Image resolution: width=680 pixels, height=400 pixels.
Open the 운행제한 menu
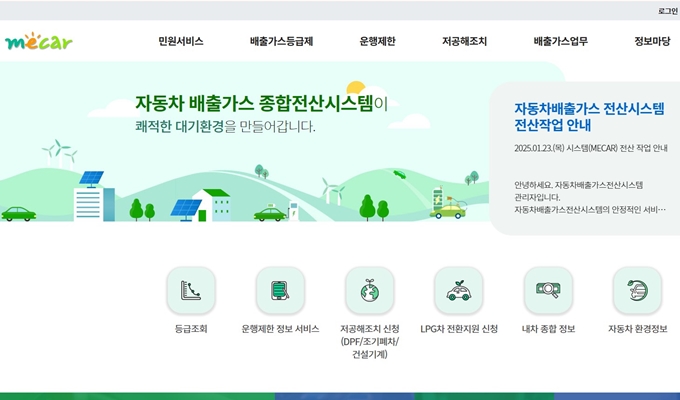tap(377, 41)
